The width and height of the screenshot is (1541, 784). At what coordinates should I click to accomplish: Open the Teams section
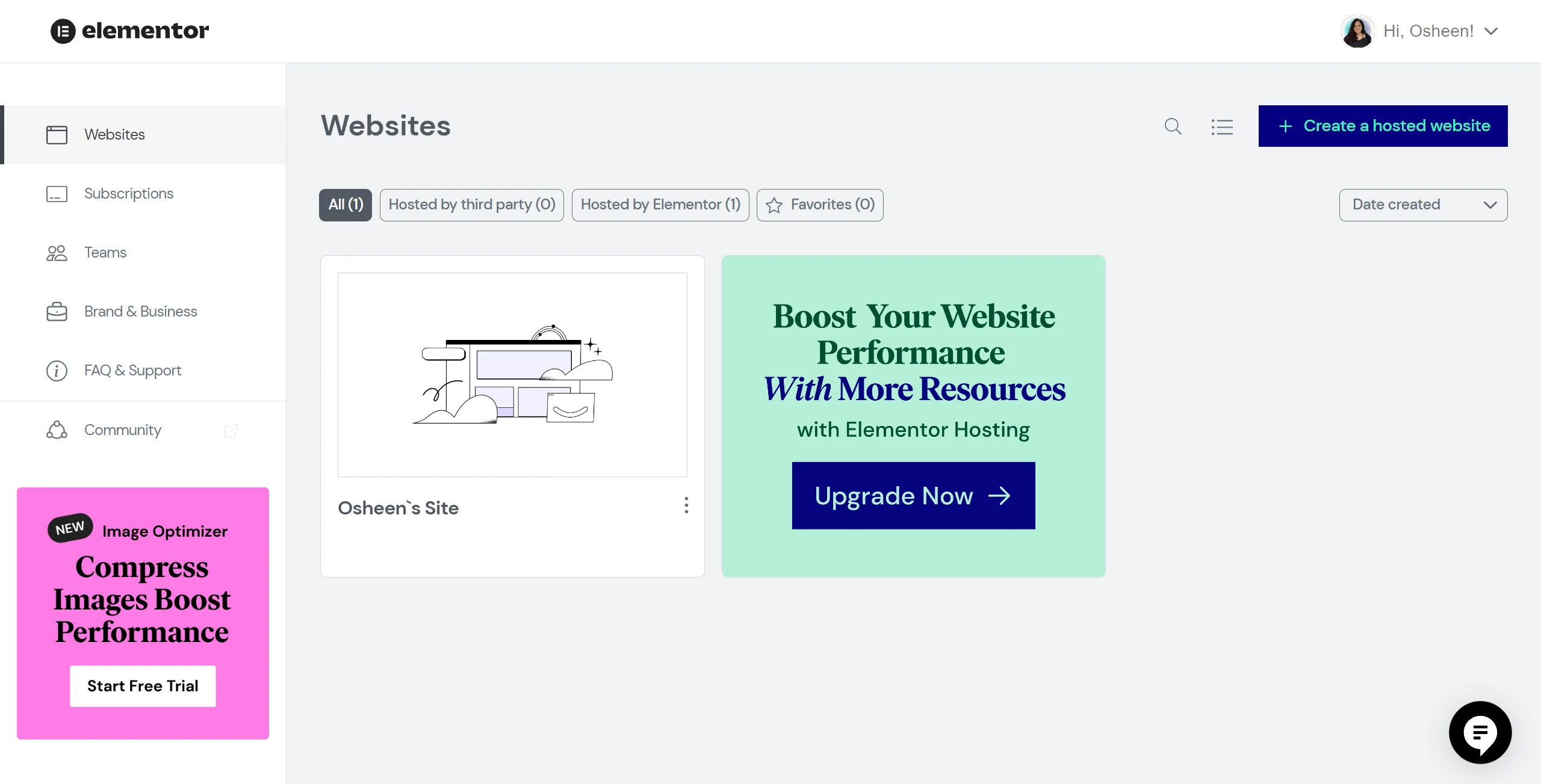pyautogui.click(x=143, y=253)
